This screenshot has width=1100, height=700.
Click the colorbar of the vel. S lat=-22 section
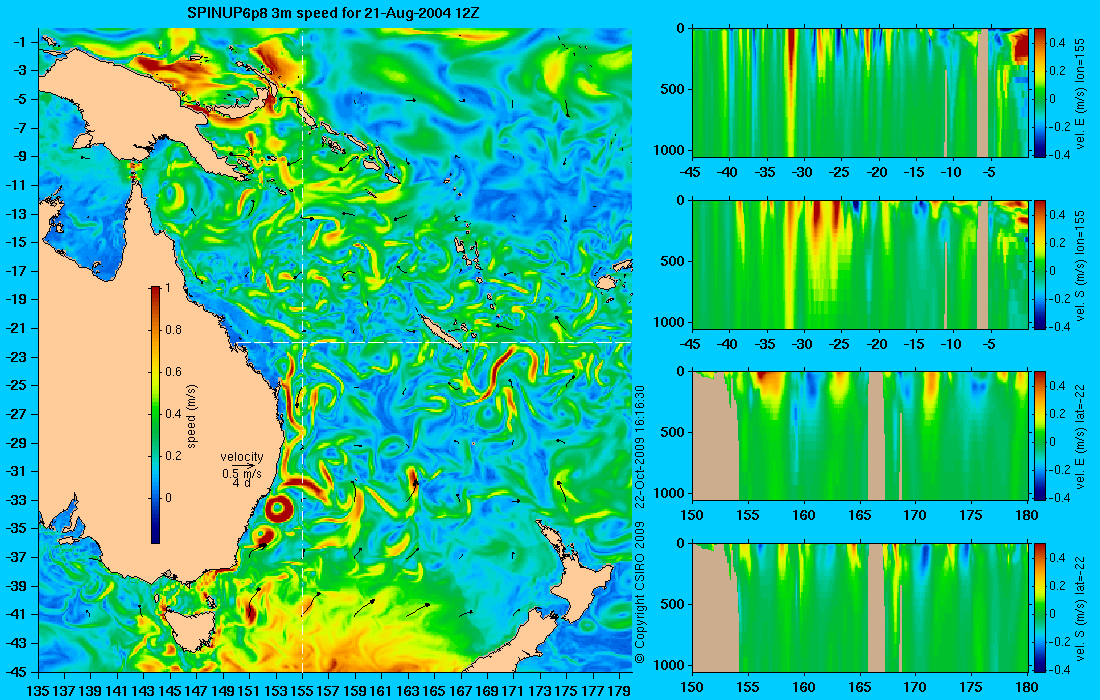(1039, 607)
